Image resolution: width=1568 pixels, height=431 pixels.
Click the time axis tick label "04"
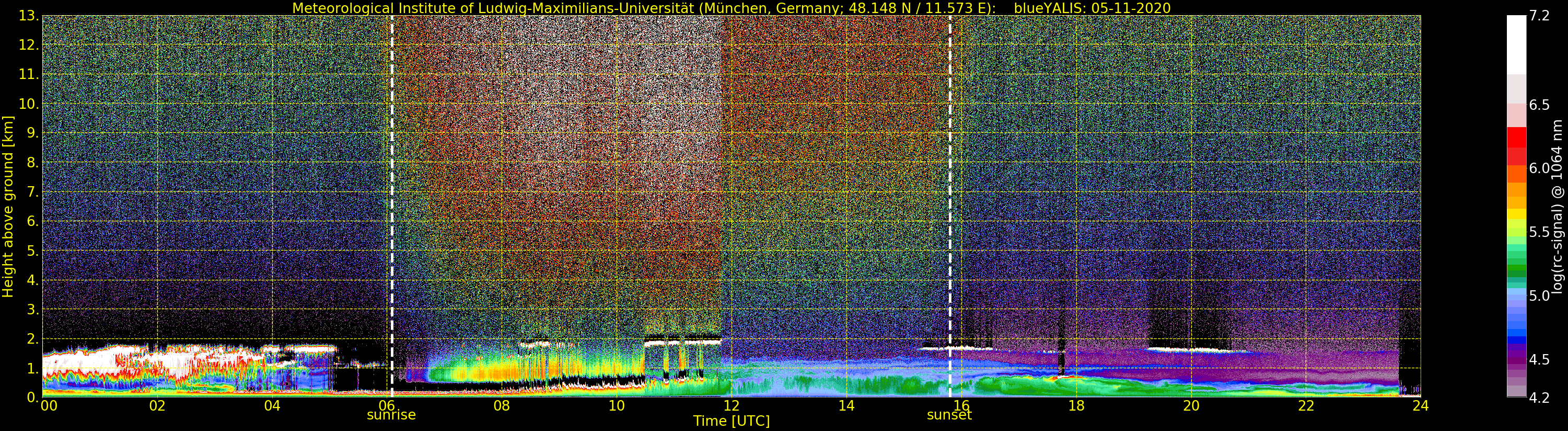272,406
